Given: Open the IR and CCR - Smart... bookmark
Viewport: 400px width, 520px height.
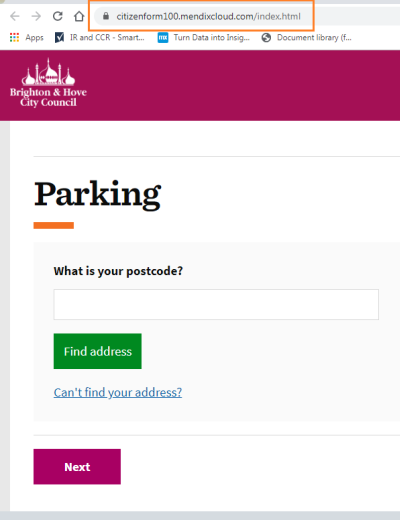Looking at the screenshot, I should point(107,38).
